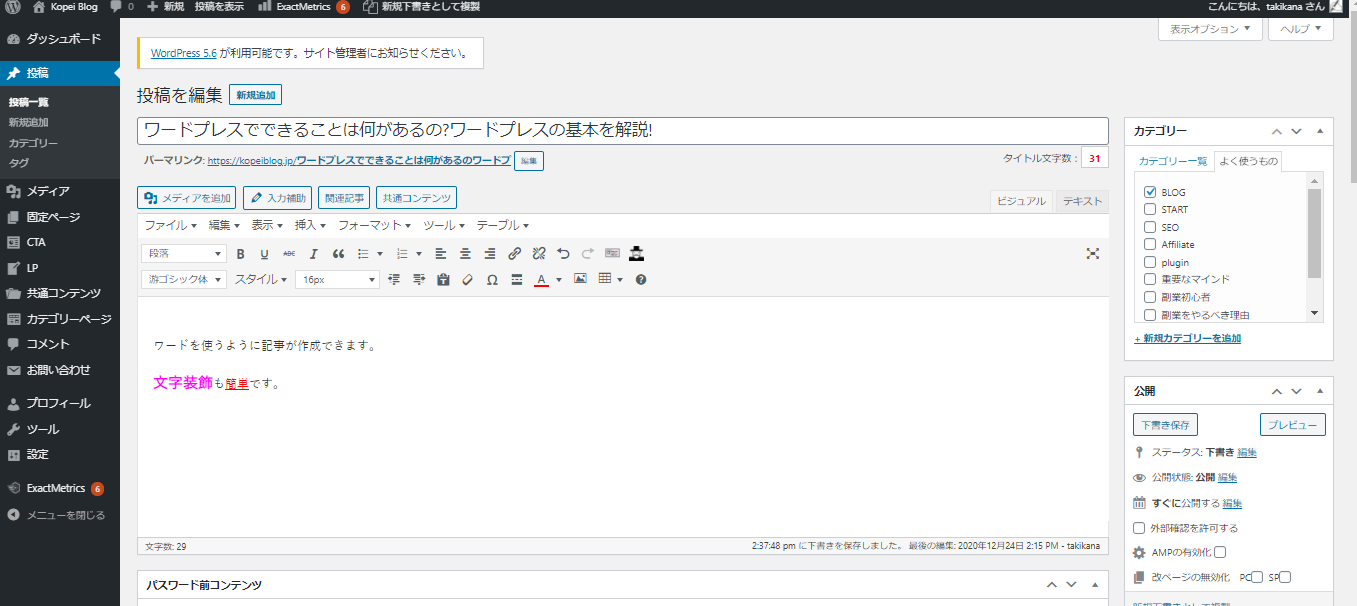1357x606 pixels.
Task: Click the red text color swatch button
Action: (x=541, y=280)
